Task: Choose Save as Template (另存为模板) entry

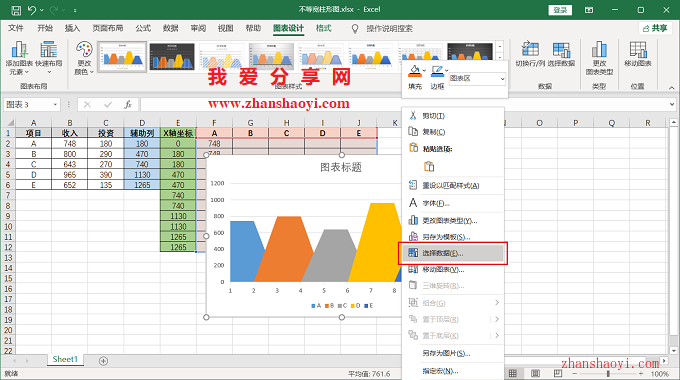Action: (x=453, y=237)
